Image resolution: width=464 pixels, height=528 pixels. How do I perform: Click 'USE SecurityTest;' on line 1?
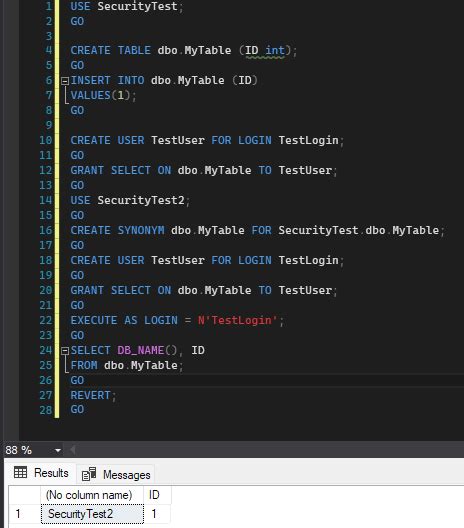click(x=127, y=7)
